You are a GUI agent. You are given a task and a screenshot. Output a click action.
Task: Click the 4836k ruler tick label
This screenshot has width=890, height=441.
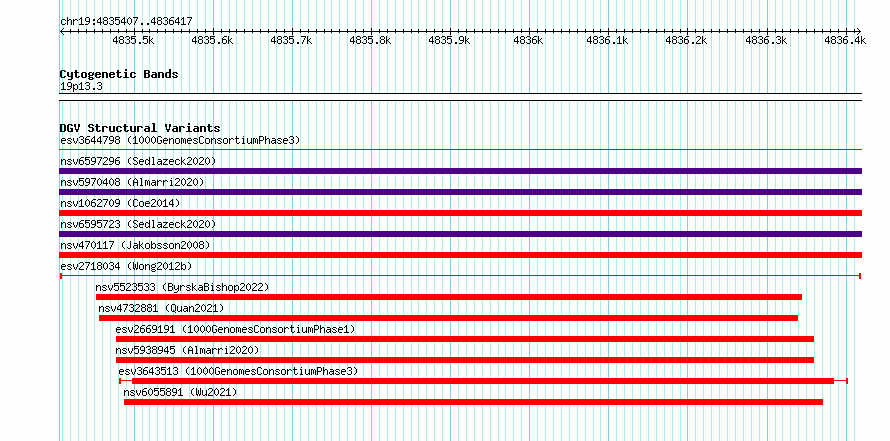click(x=528, y=40)
